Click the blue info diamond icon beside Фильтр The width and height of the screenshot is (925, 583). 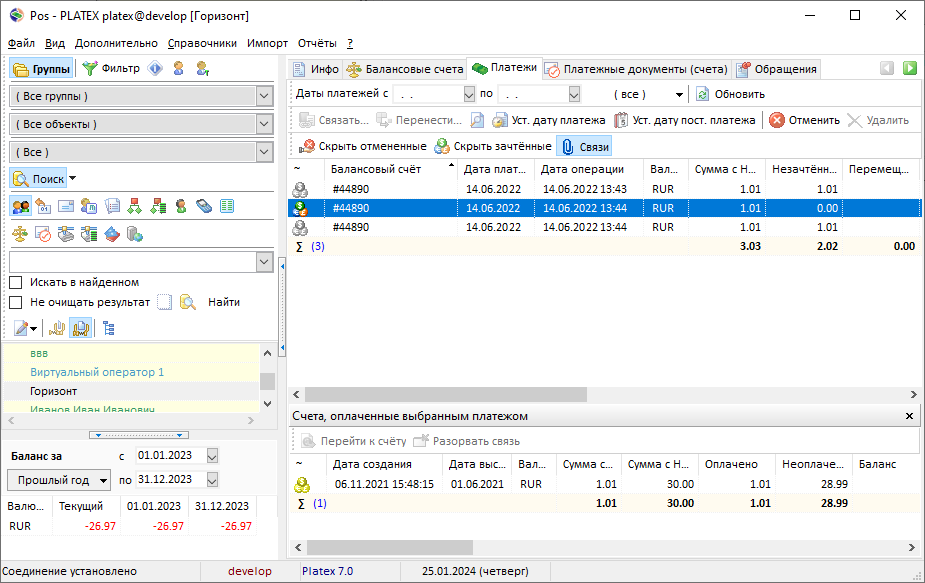155,68
